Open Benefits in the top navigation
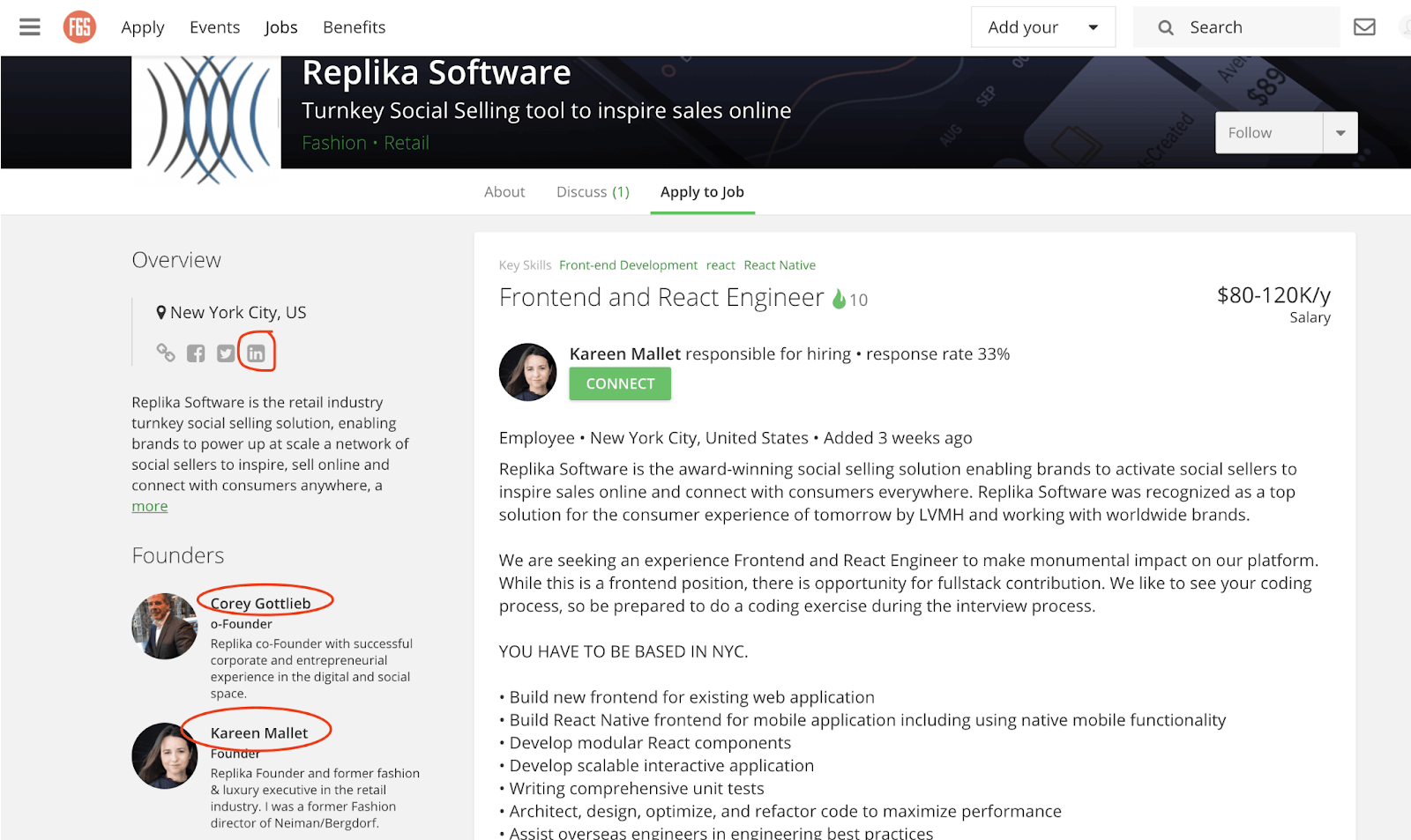 coord(355,27)
